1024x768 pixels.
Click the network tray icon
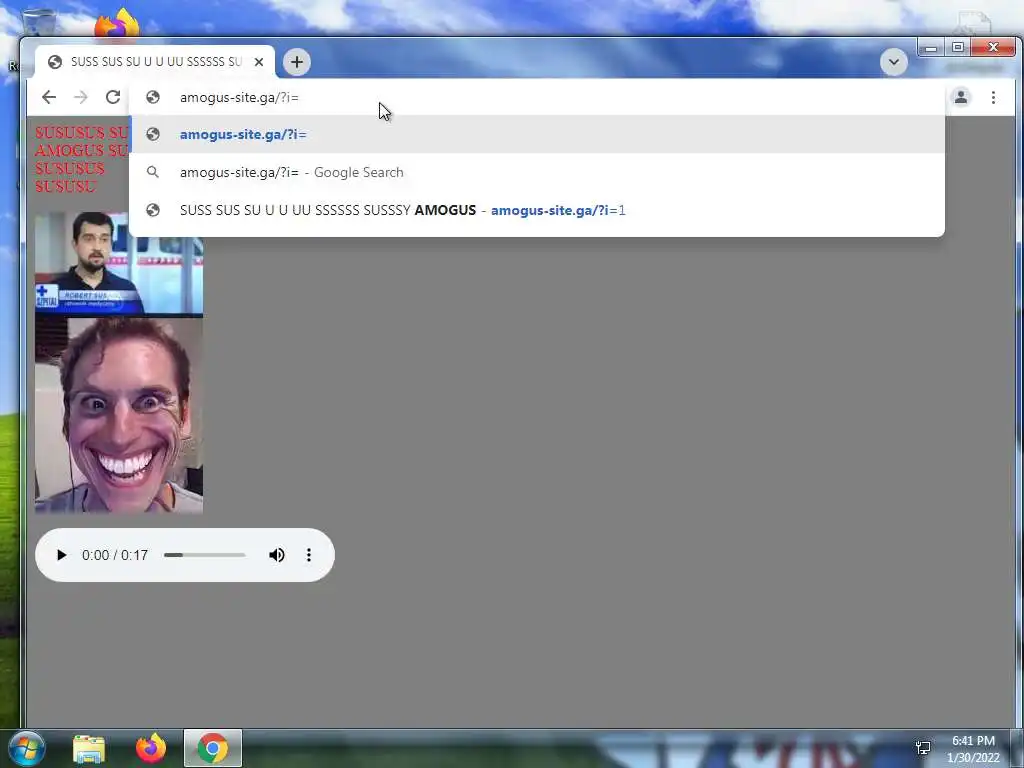(x=923, y=748)
